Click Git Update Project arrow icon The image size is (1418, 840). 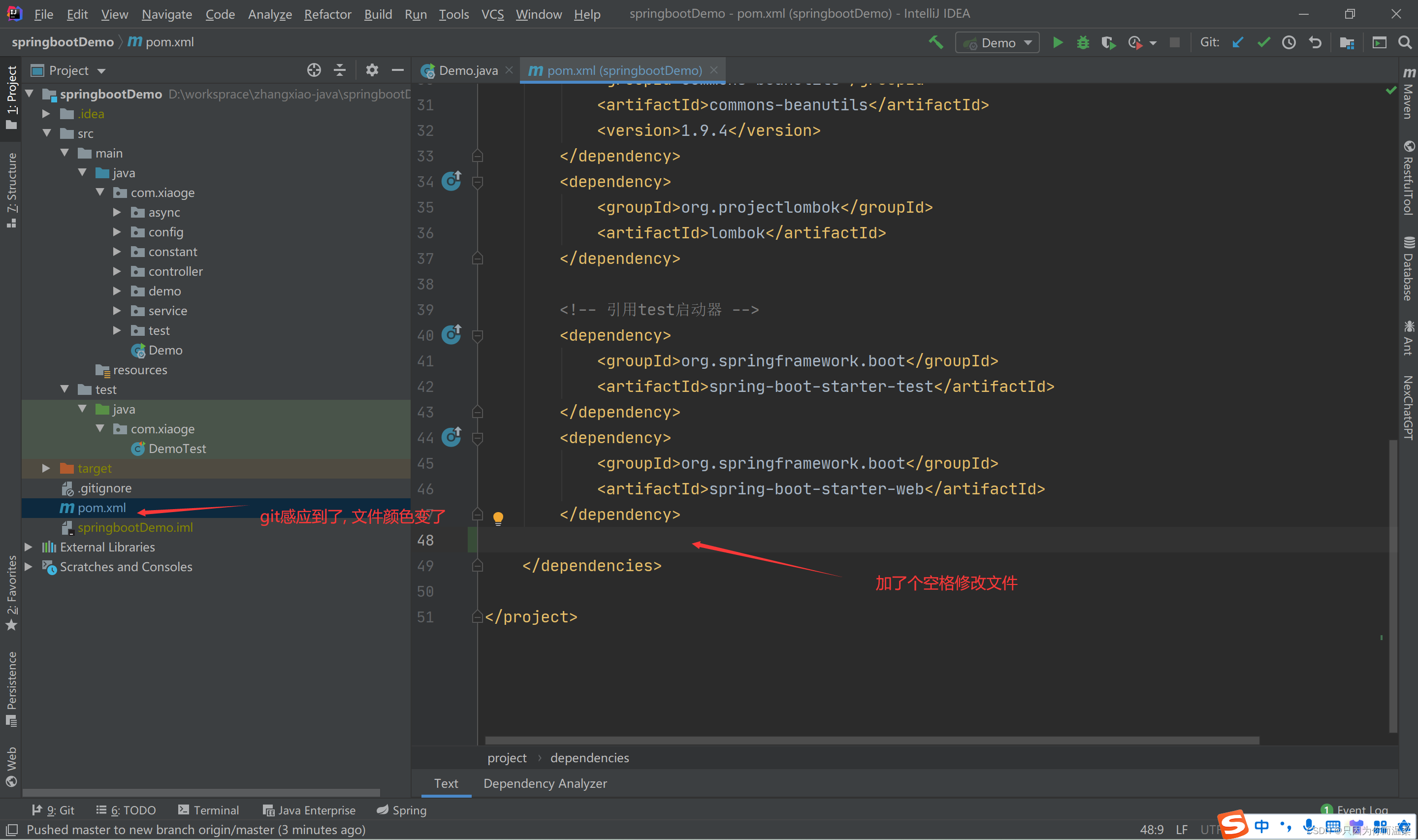[1237, 43]
